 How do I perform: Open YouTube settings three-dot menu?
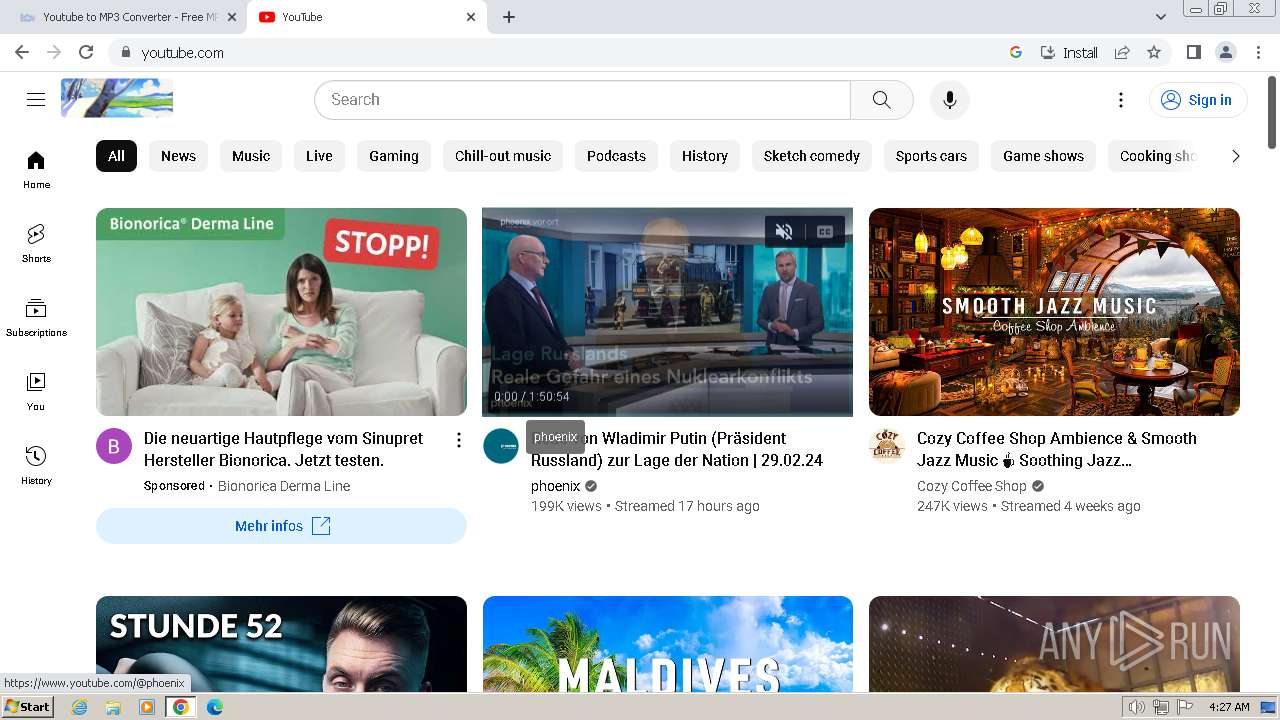[x=1121, y=99]
